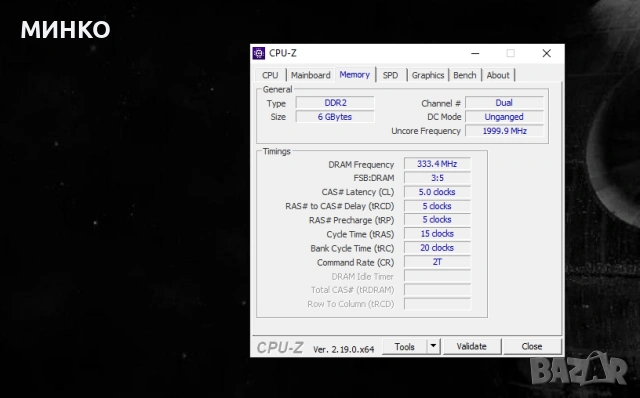
Task: Click the Unganged DC Mode value
Action: (x=504, y=117)
